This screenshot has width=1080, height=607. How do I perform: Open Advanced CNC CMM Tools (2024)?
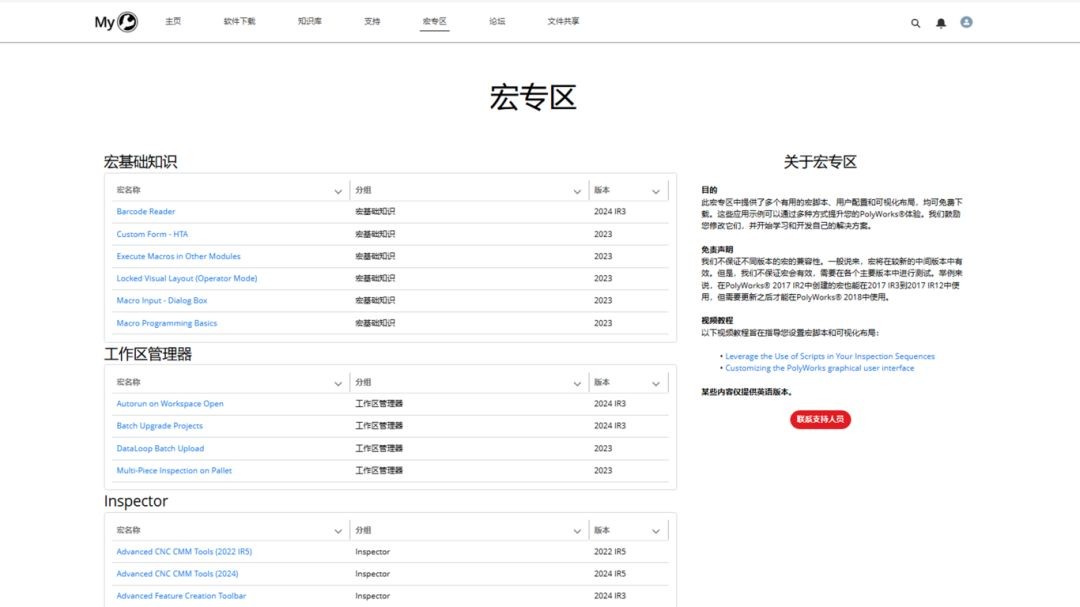click(177, 574)
